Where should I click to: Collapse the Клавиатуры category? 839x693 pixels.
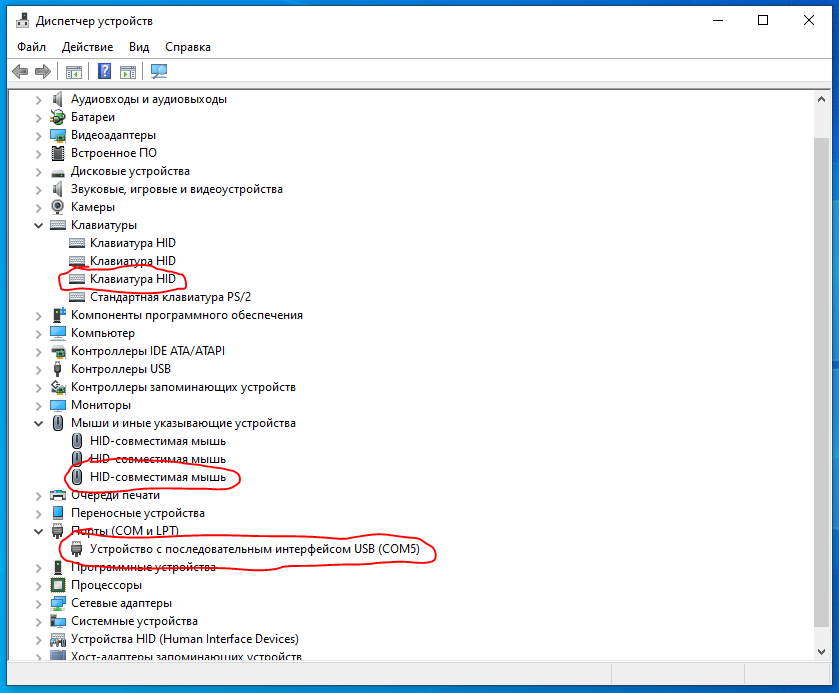(39, 225)
